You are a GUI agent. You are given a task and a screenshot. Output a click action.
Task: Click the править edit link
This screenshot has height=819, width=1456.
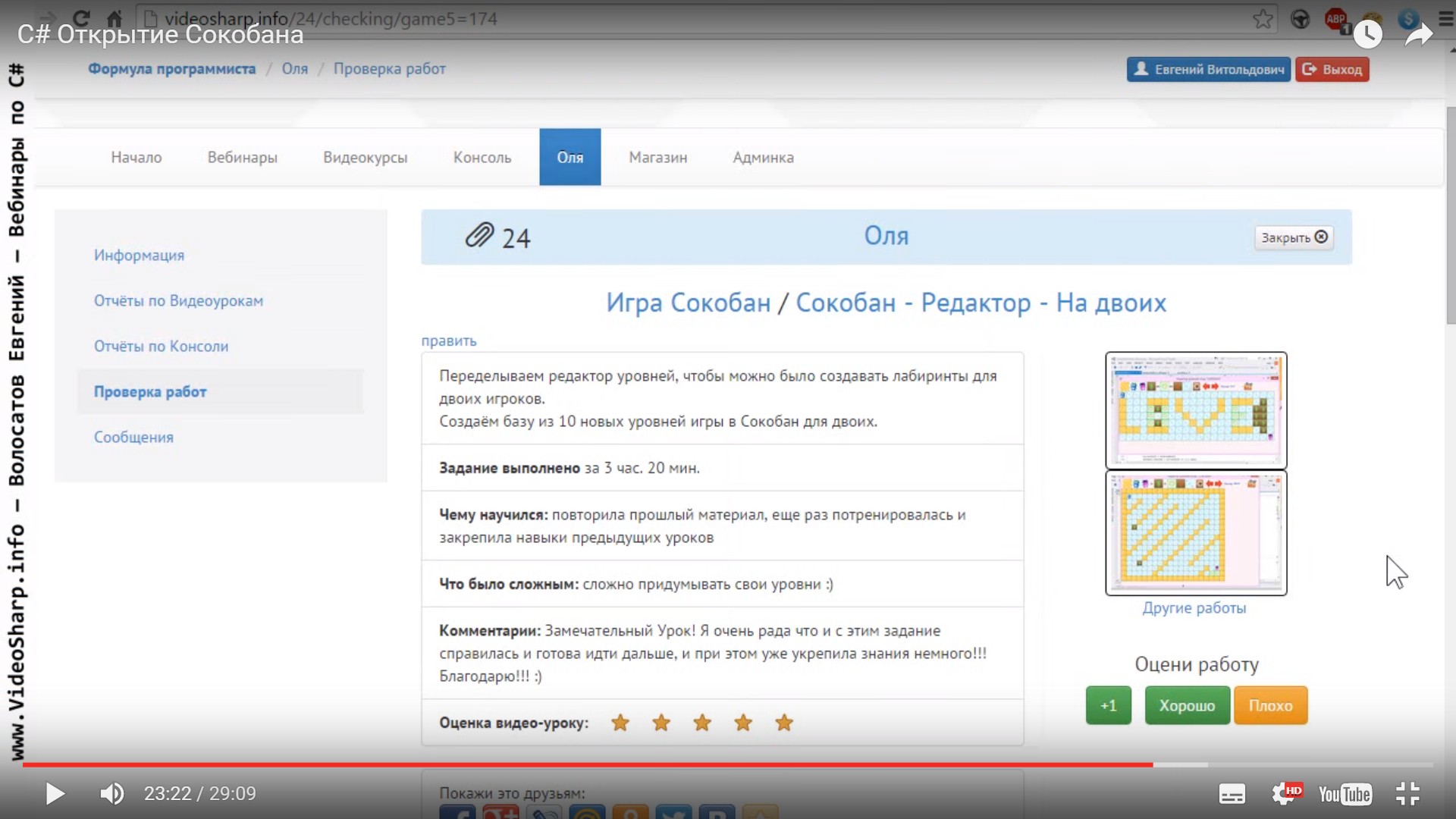click(x=449, y=341)
